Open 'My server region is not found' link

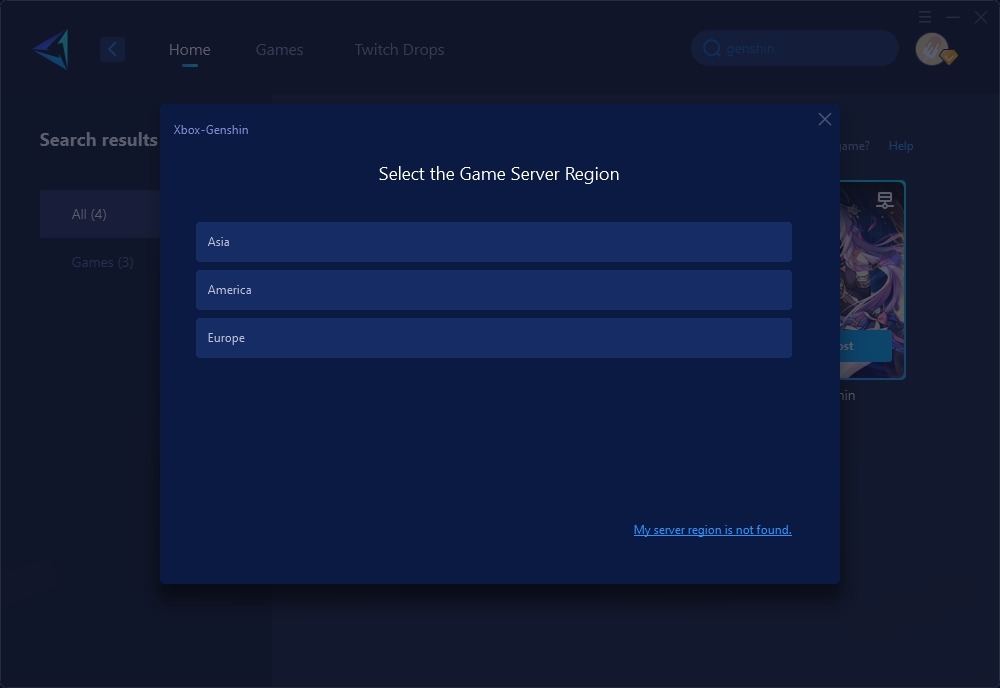tap(712, 530)
